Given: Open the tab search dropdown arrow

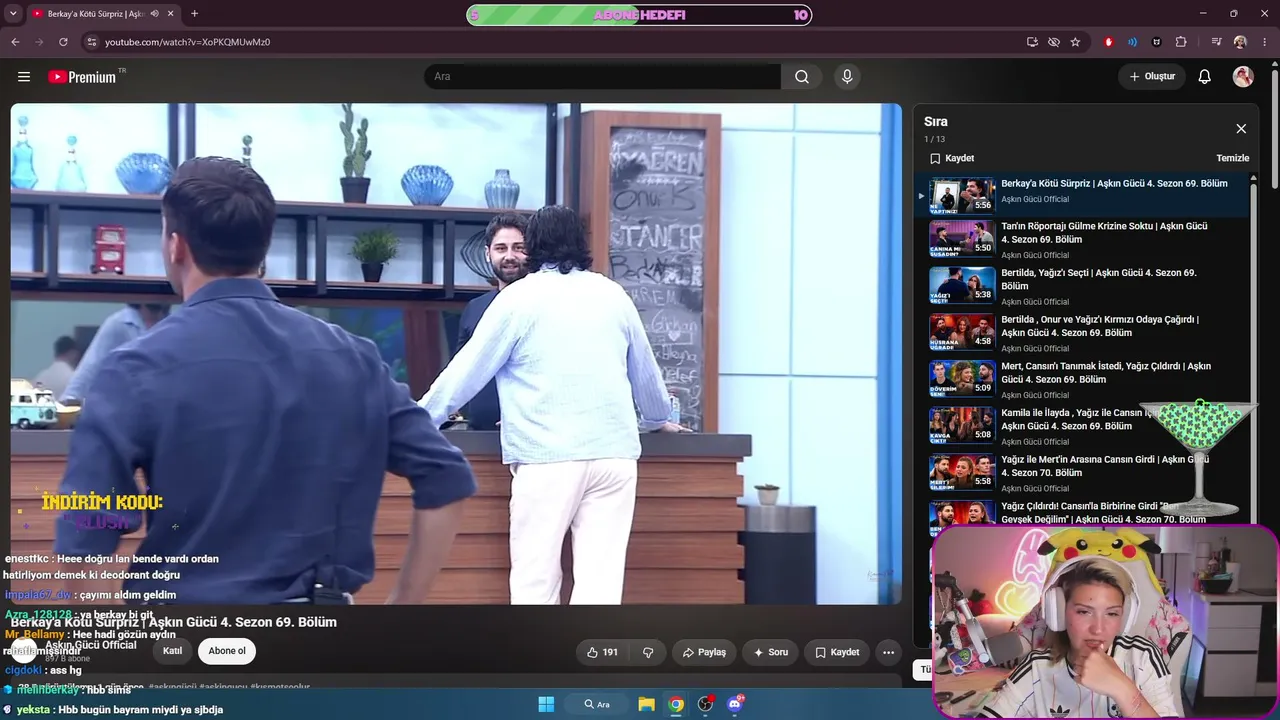Looking at the screenshot, I should click(x=13, y=14).
